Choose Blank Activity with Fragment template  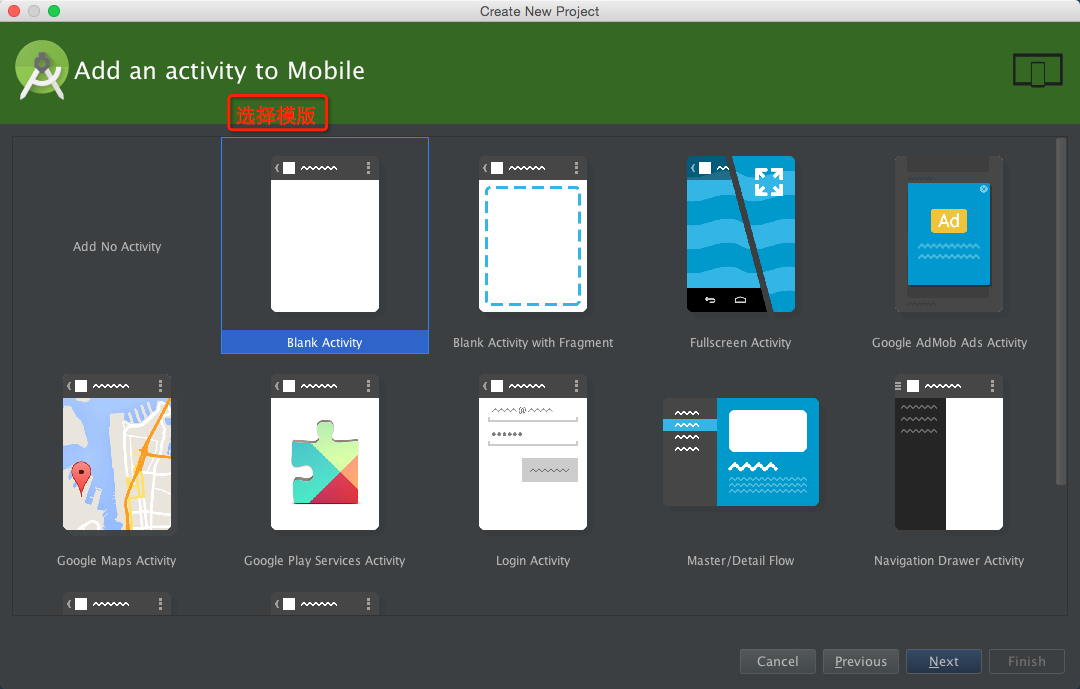532,234
